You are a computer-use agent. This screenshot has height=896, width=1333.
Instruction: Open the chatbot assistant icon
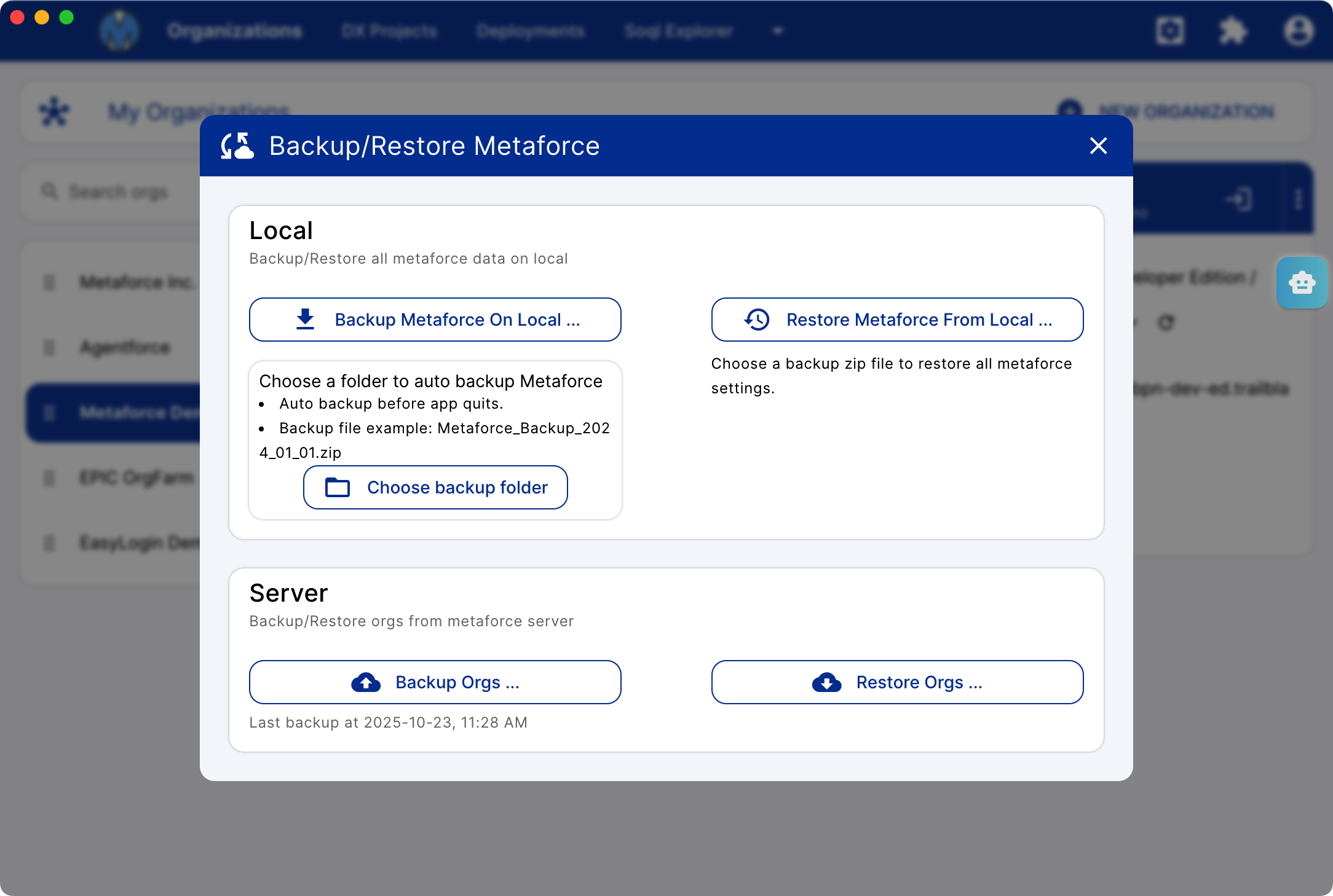click(1302, 283)
